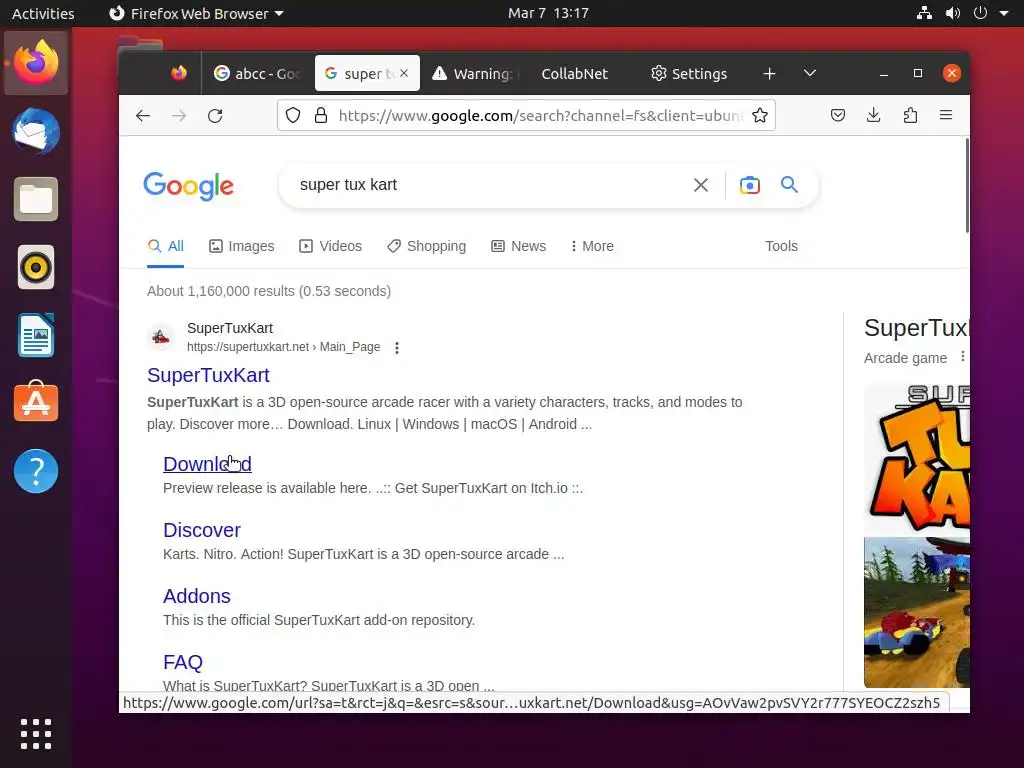Open LibreOffice Writer in dock
Image resolution: width=1024 pixels, height=768 pixels.
(x=36, y=335)
